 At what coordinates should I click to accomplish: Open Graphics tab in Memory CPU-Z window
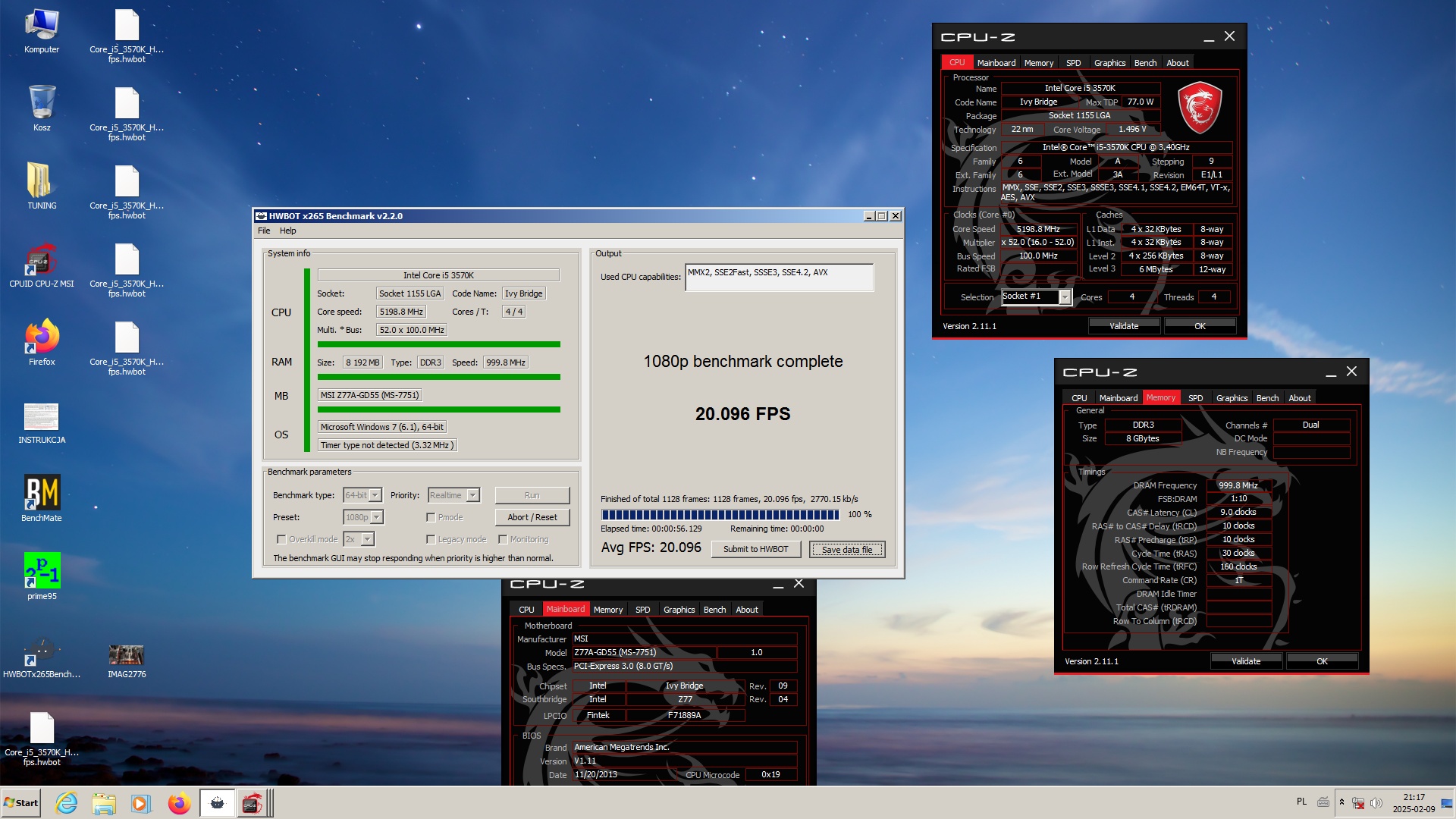click(x=1232, y=398)
